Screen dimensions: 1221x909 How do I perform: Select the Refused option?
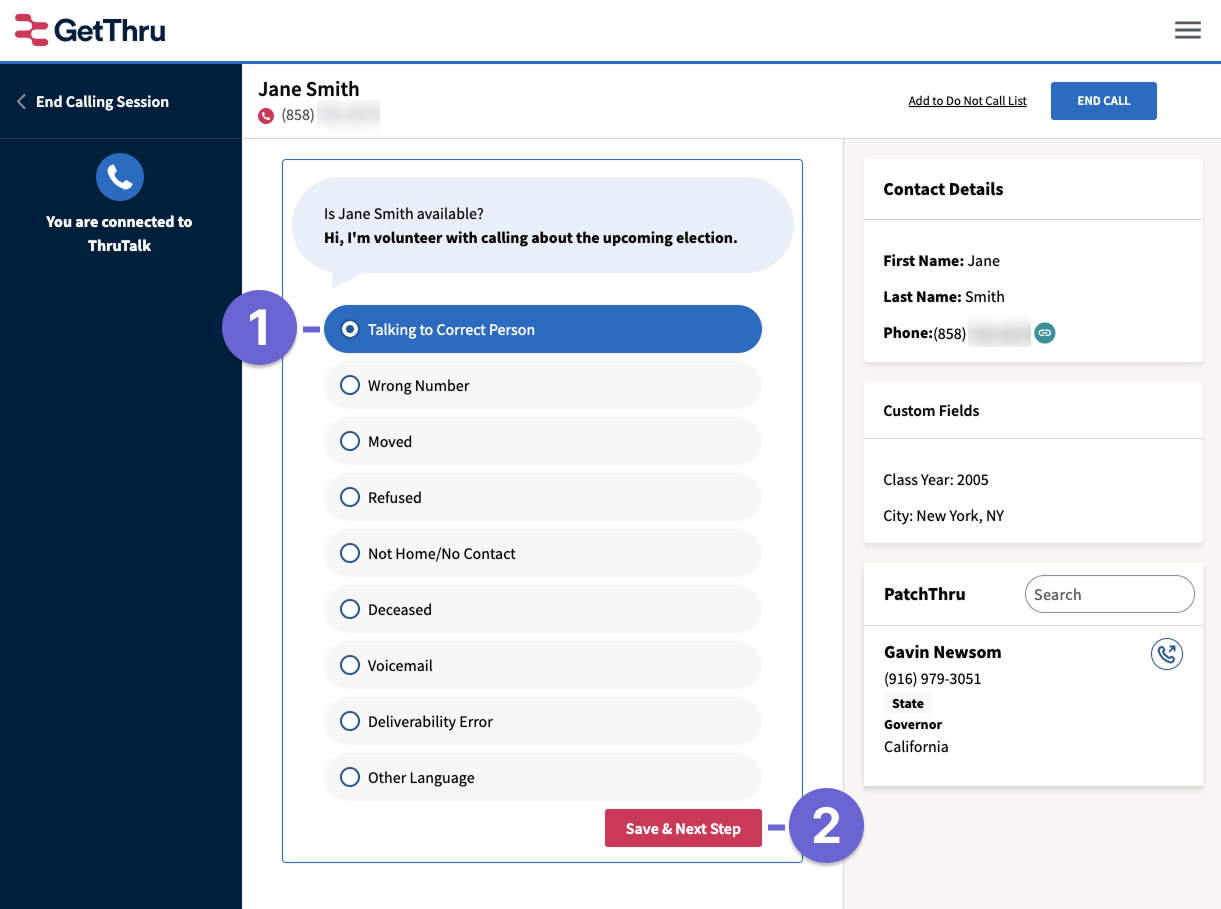pos(543,497)
